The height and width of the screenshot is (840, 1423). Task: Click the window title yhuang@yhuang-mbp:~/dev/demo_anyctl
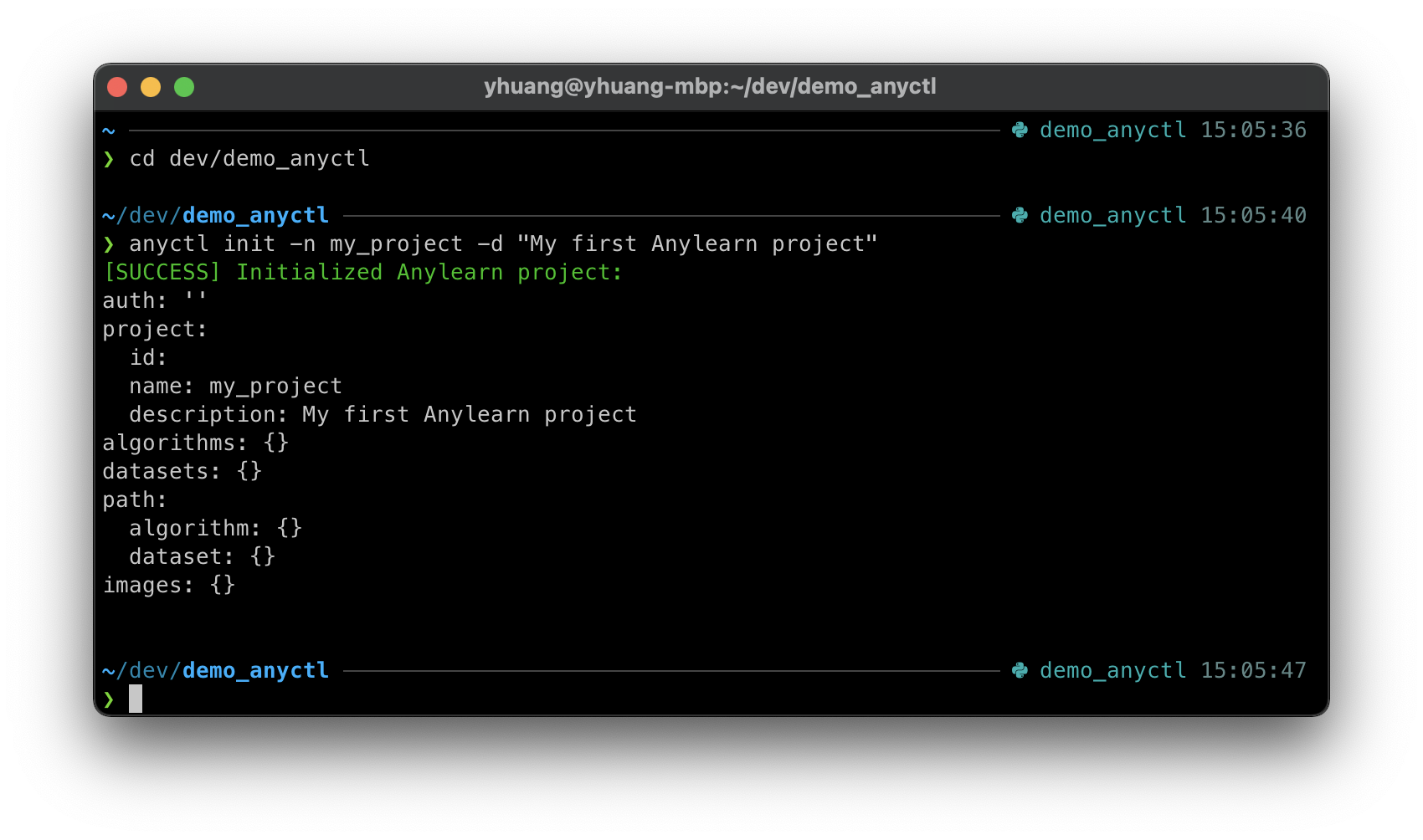click(x=710, y=86)
